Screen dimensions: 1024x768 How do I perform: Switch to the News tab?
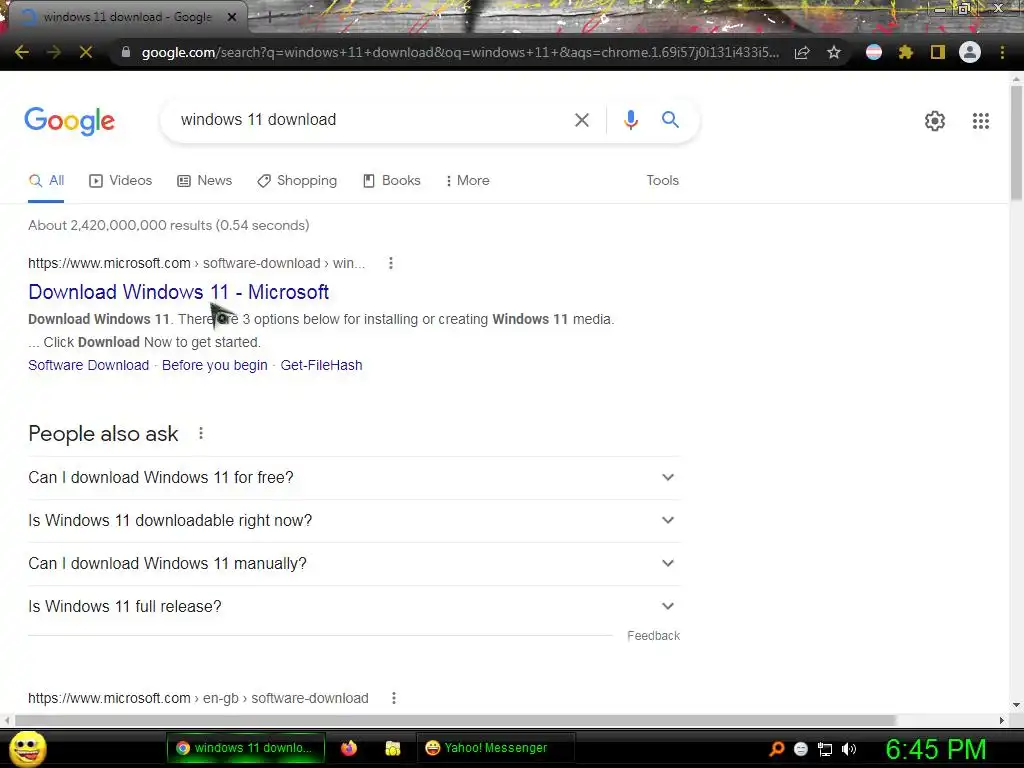point(204,181)
